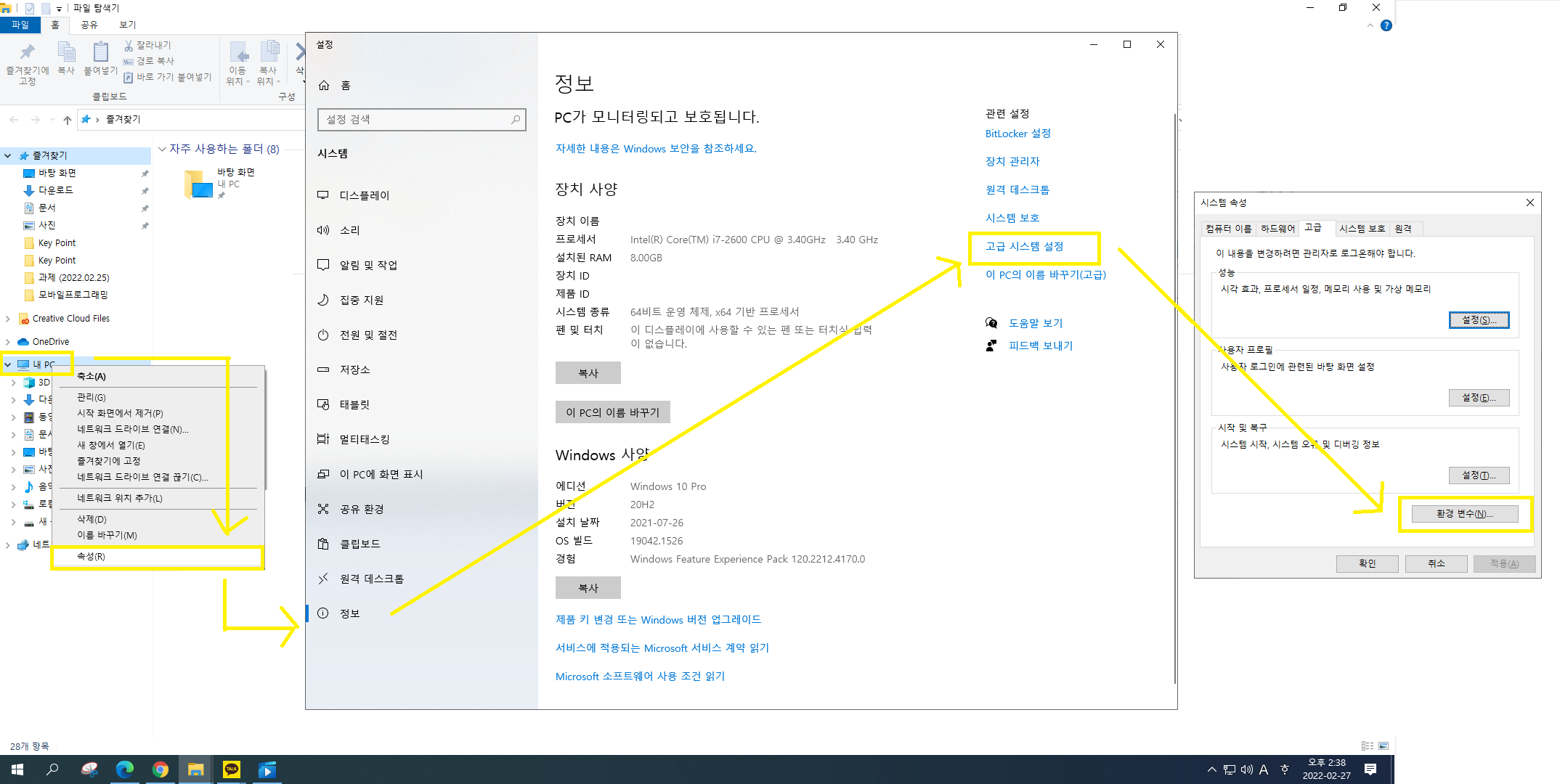Open BitLocker settings (BitLocker 설정) link

click(1017, 134)
